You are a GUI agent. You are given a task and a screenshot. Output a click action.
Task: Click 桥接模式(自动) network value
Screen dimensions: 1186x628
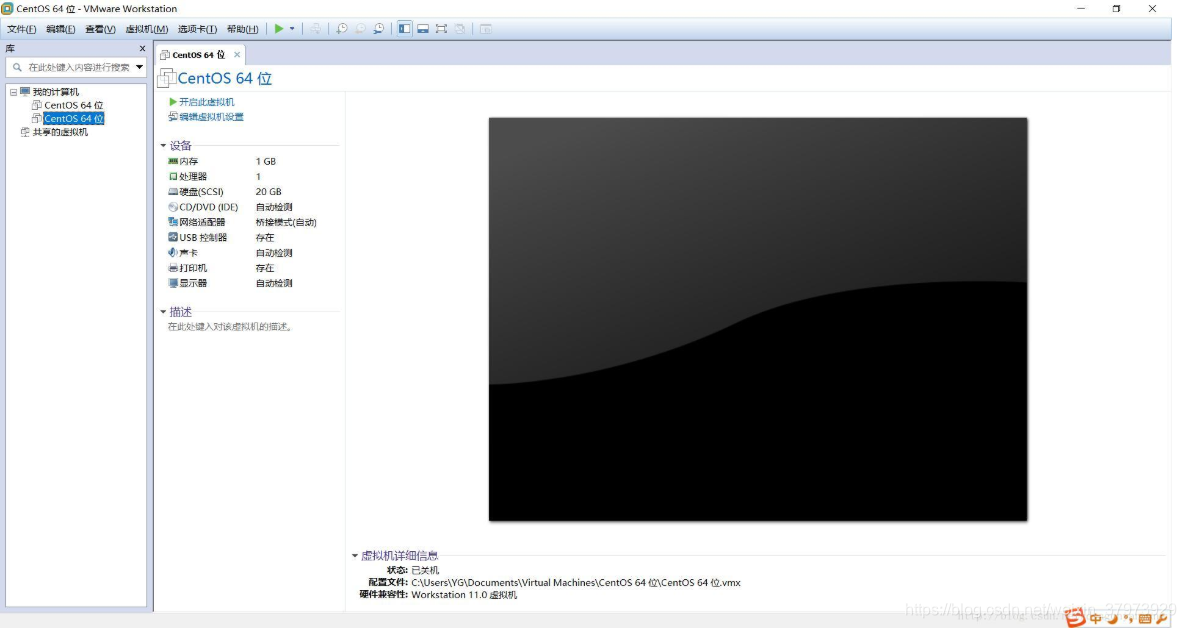pos(286,222)
